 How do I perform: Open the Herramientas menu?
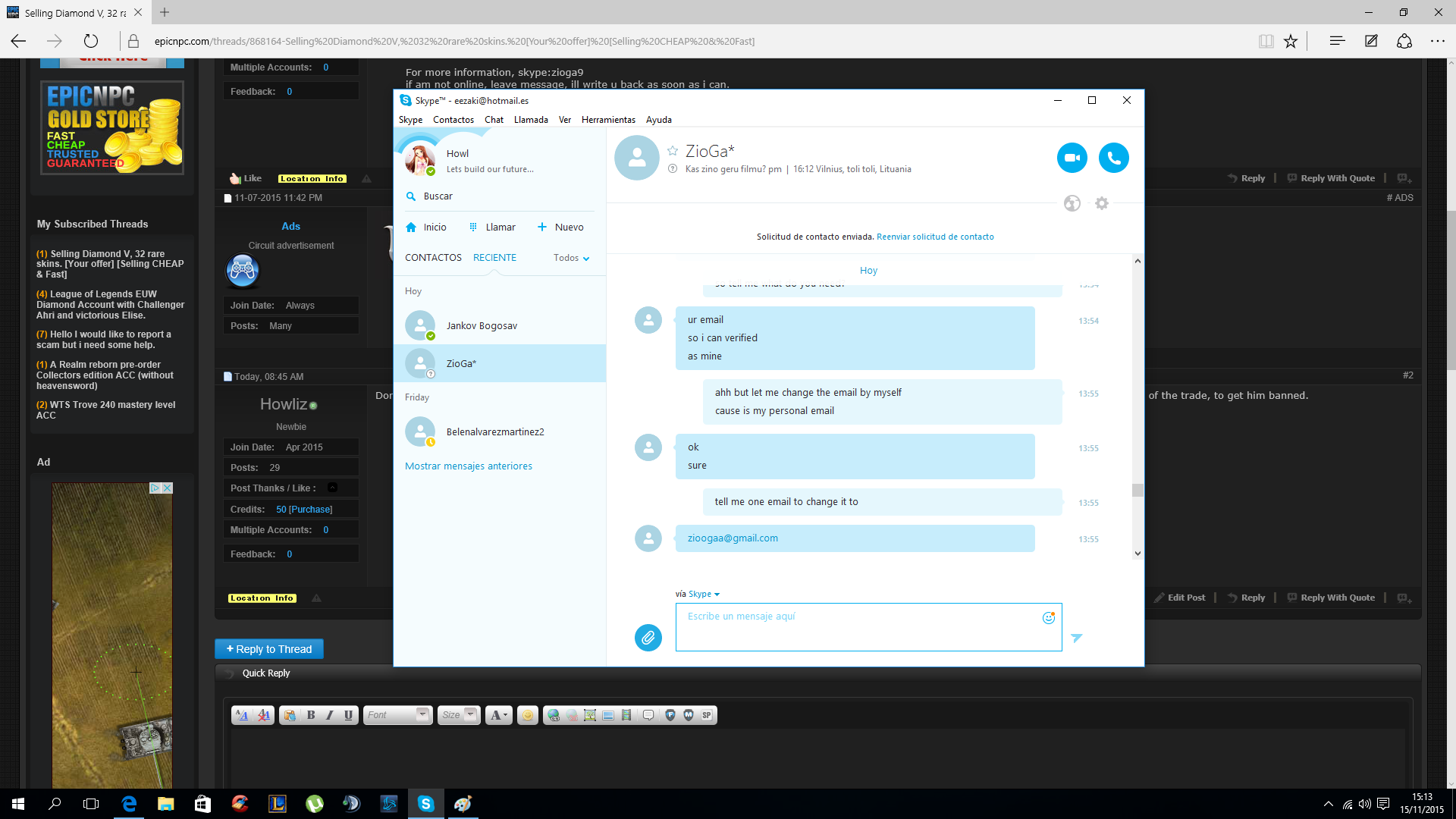608,120
